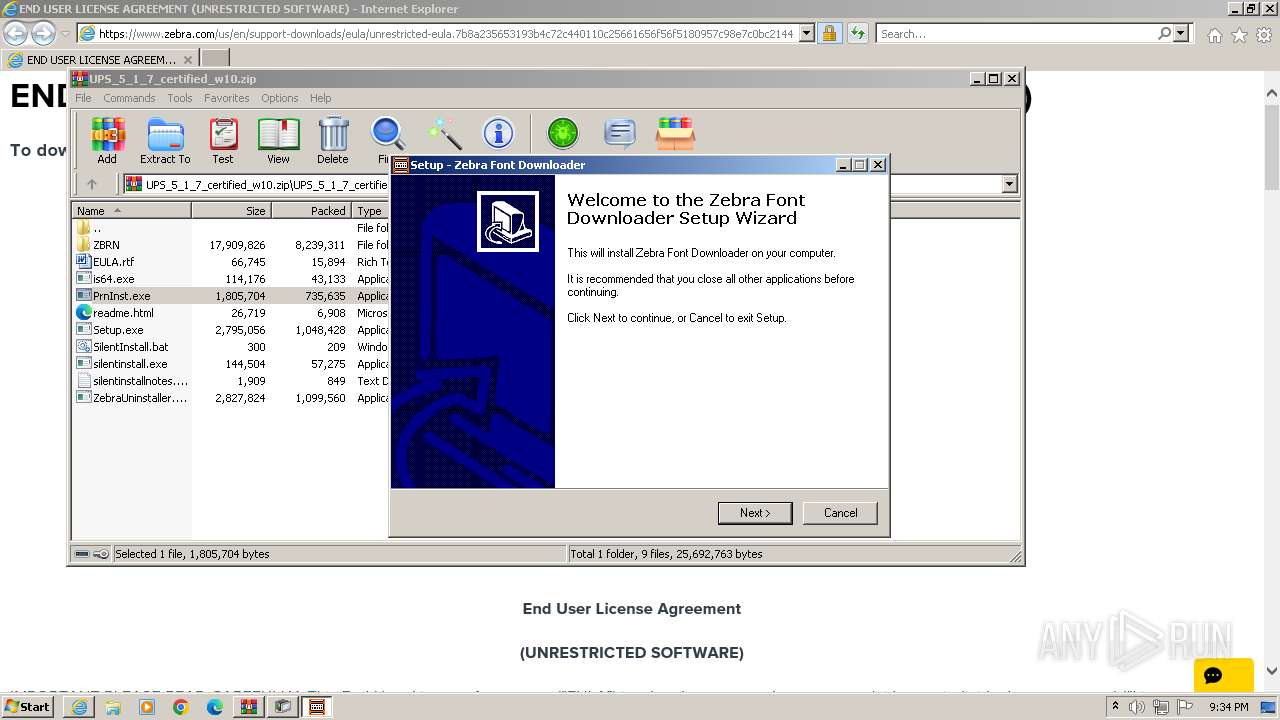Select the ZBRN folder in file list

click(x=106, y=245)
